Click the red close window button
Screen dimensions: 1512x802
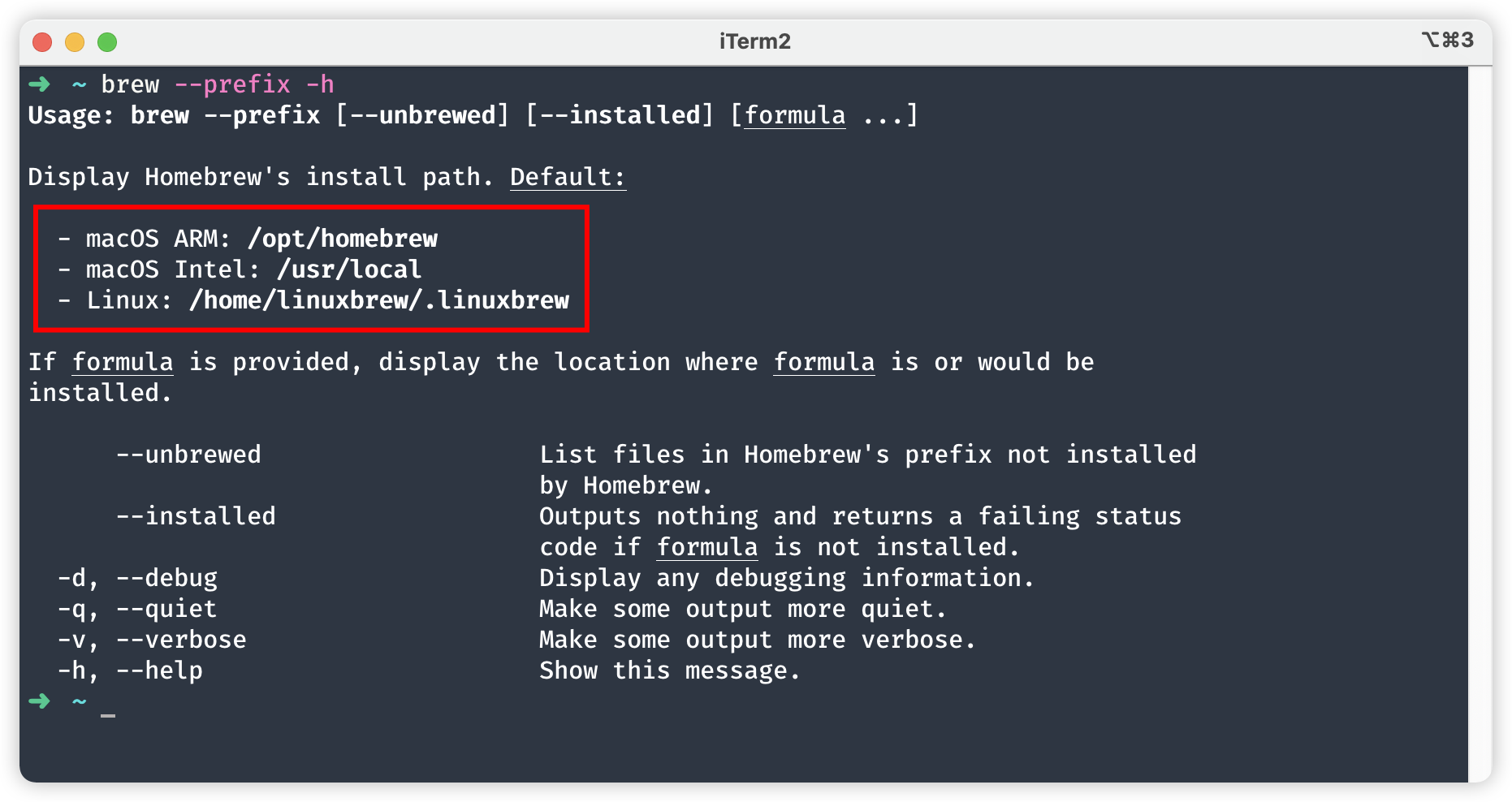click(42, 41)
